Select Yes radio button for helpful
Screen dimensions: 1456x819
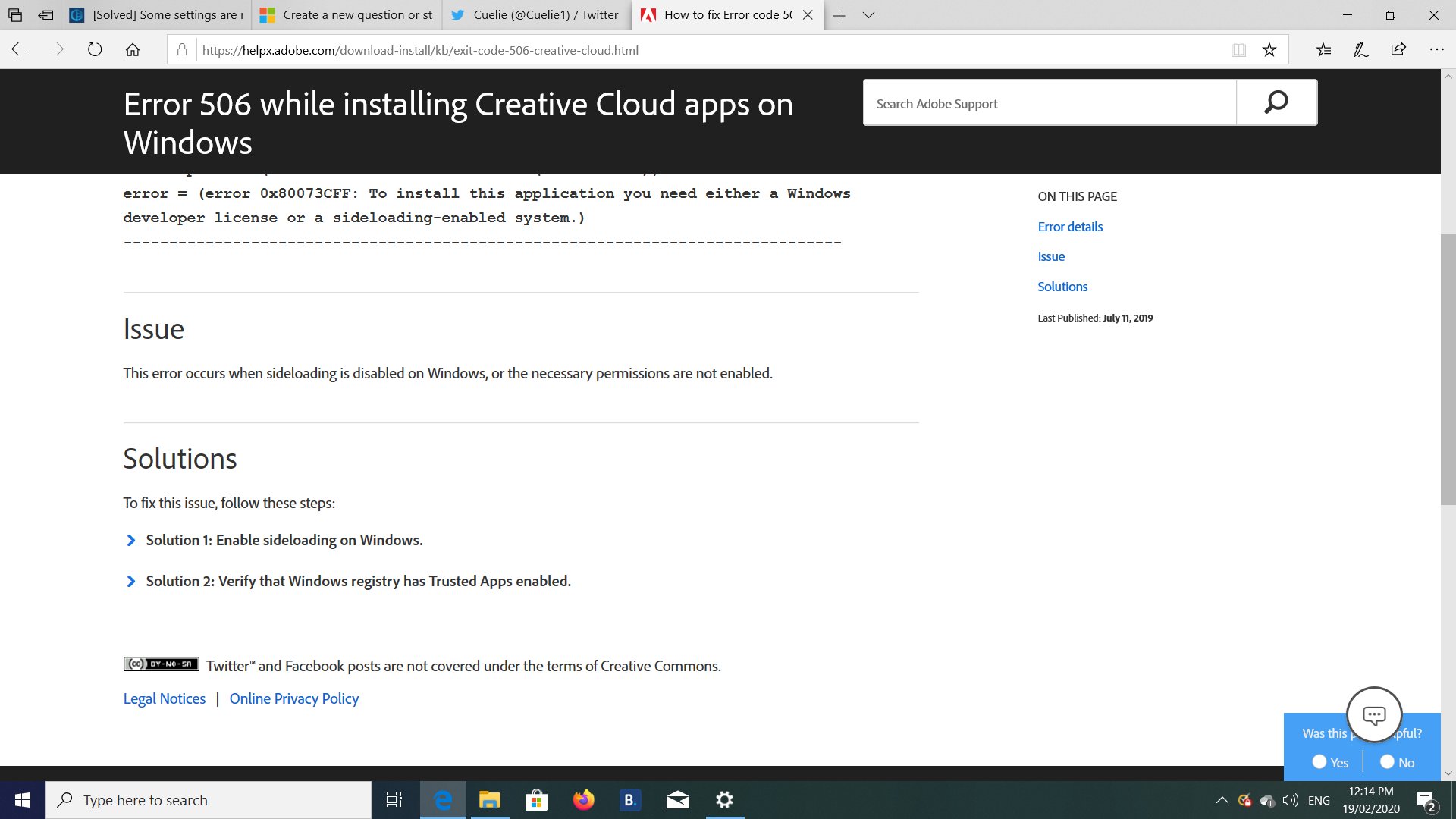(1319, 761)
